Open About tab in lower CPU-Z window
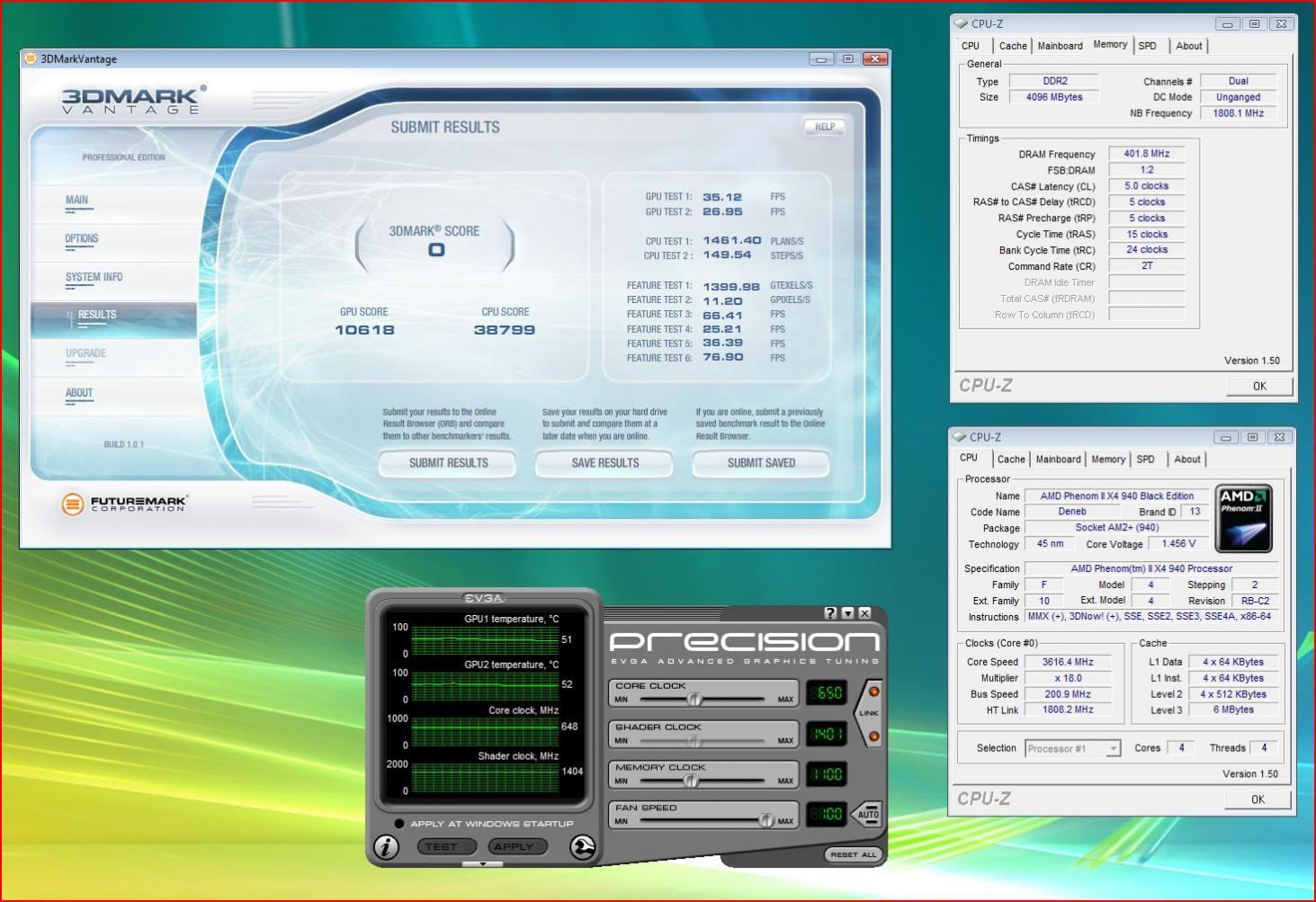Screen dimensions: 1316x902 tap(1187, 460)
